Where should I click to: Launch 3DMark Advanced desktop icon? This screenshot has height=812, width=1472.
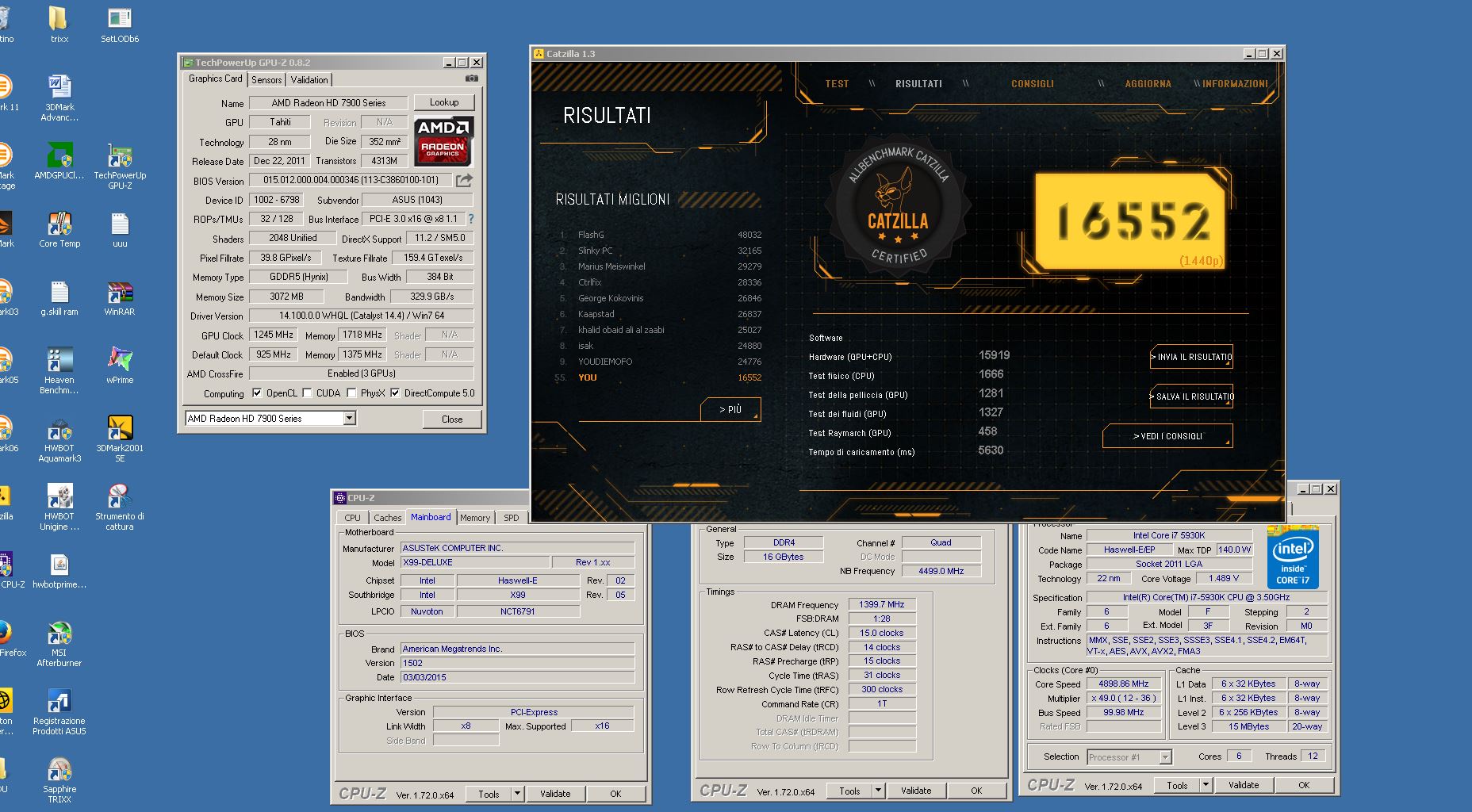coord(59,98)
